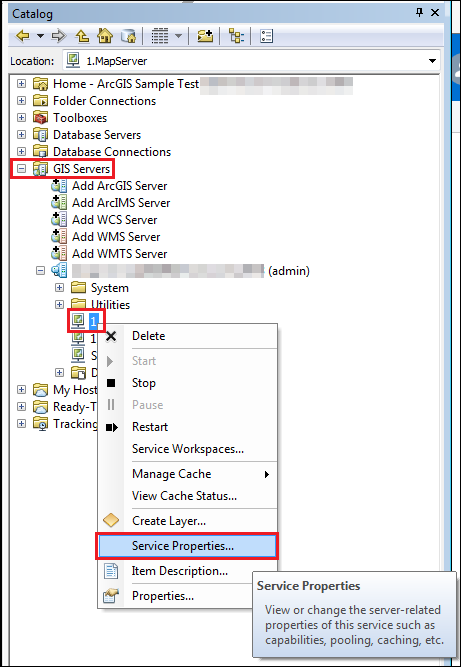Pin the Catalog window with auto-hide pin
Image resolution: width=461 pixels, height=667 pixels.
click(419, 13)
